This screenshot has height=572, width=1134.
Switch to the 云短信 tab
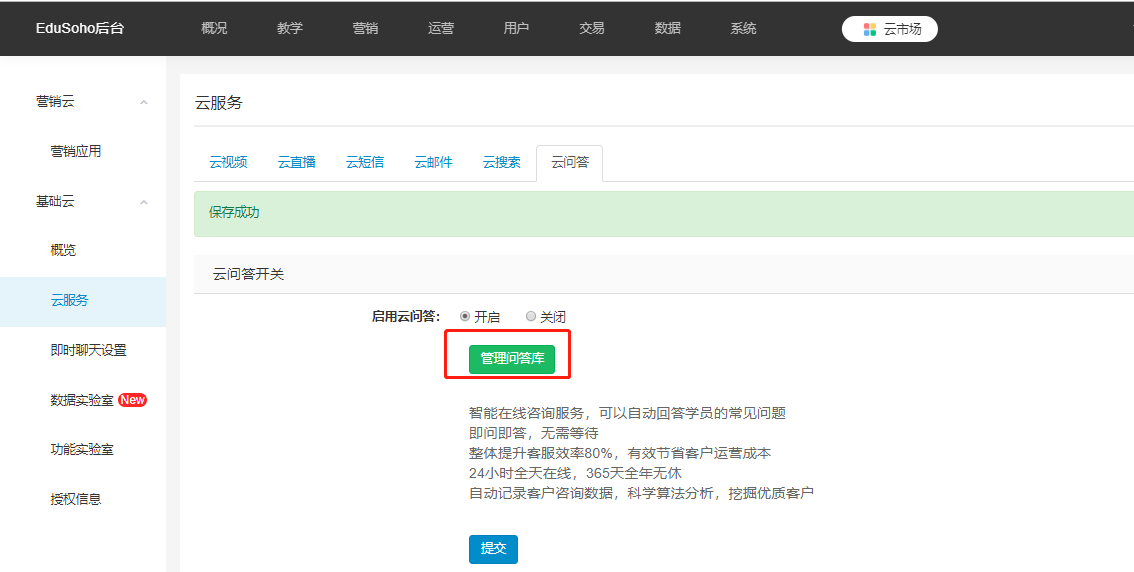365,162
